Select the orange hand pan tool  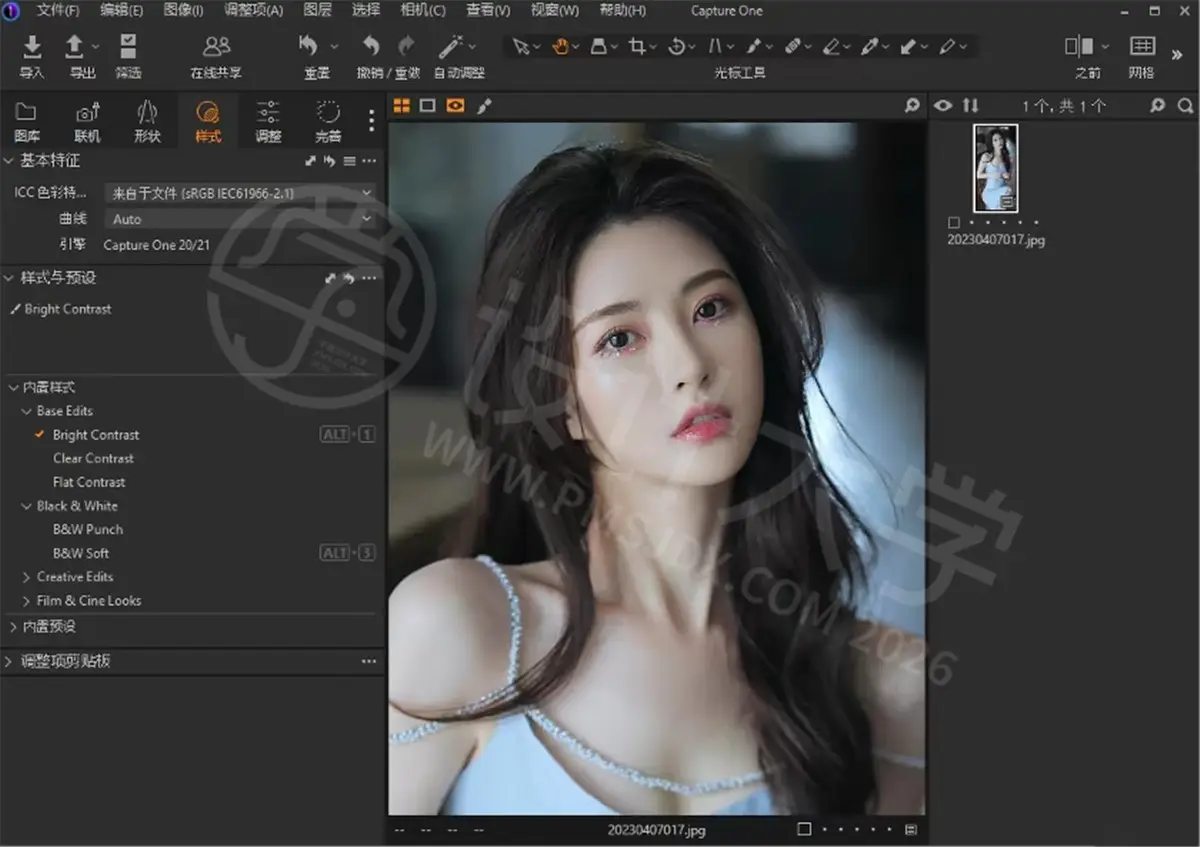point(561,46)
